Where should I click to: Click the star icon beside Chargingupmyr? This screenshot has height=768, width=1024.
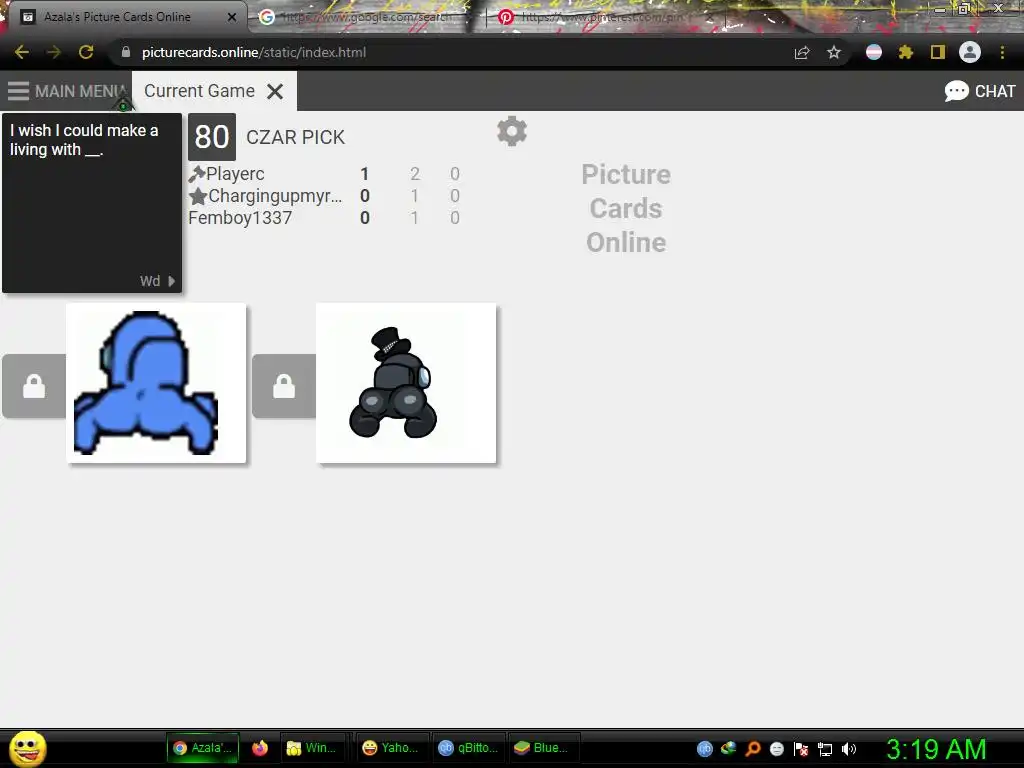[198, 196]
